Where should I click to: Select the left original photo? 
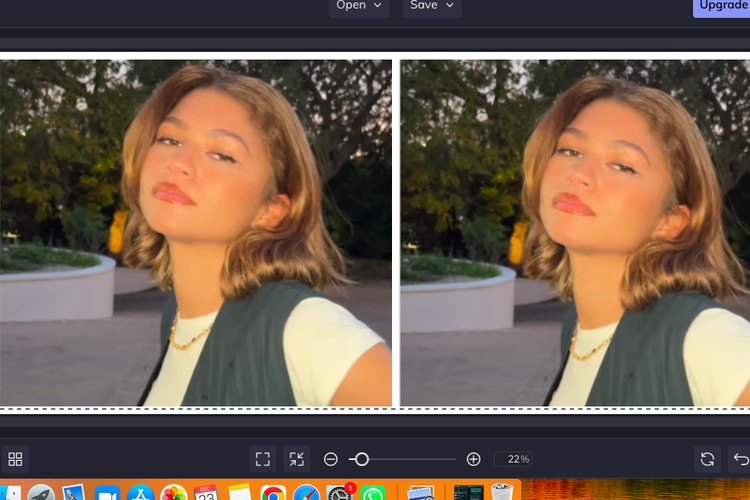pos(196,232)
